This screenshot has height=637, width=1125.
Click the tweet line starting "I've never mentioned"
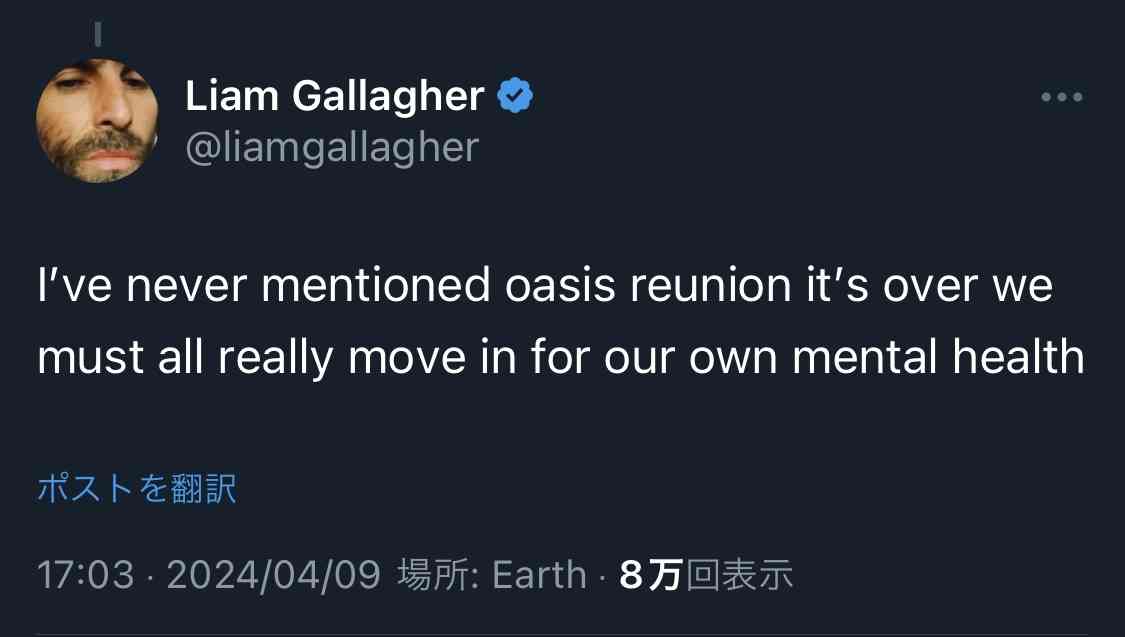click(x=545, y=286)
